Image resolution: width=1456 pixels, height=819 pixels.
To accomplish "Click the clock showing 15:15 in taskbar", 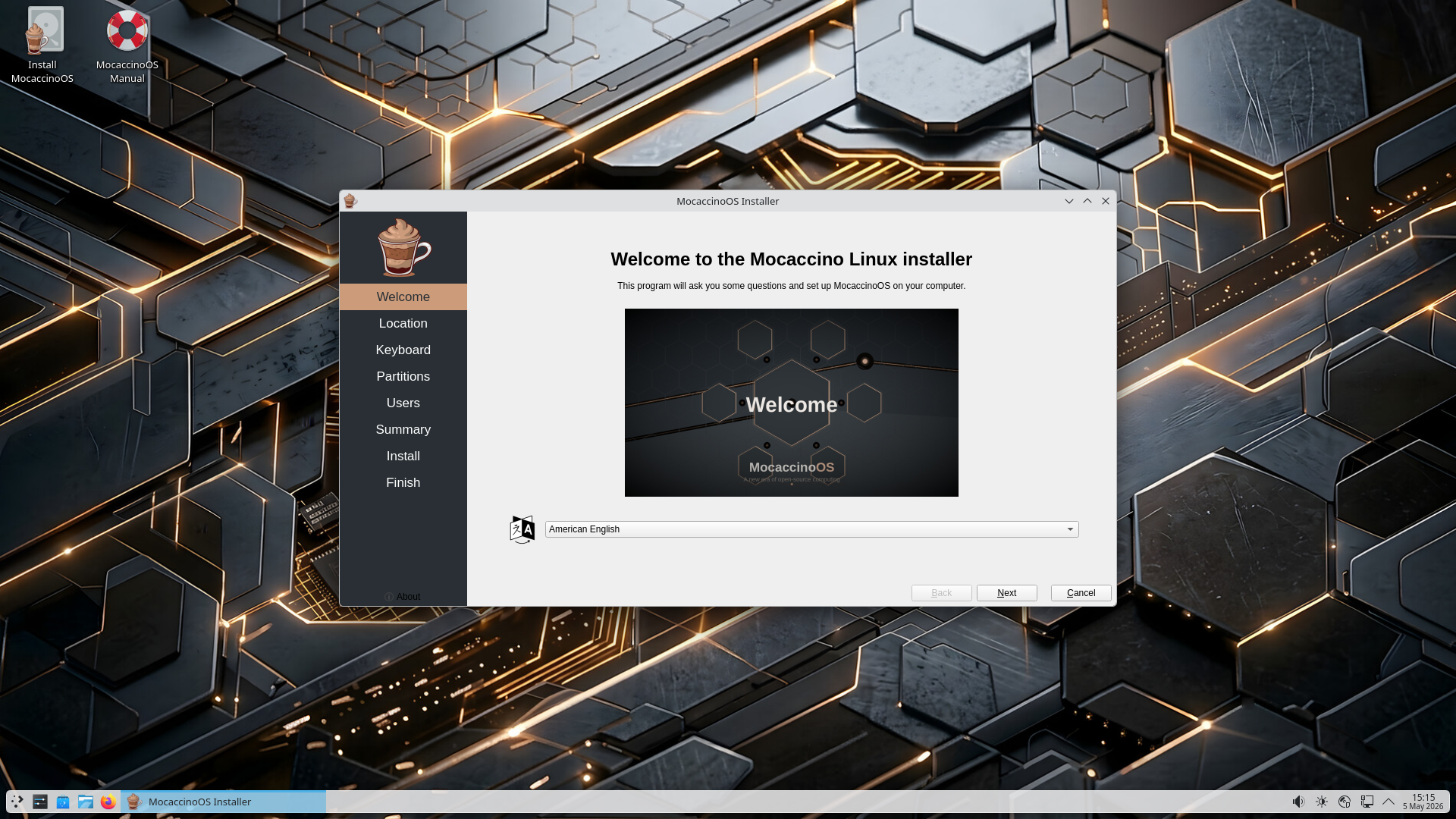I will click(x=1423, y=802).
